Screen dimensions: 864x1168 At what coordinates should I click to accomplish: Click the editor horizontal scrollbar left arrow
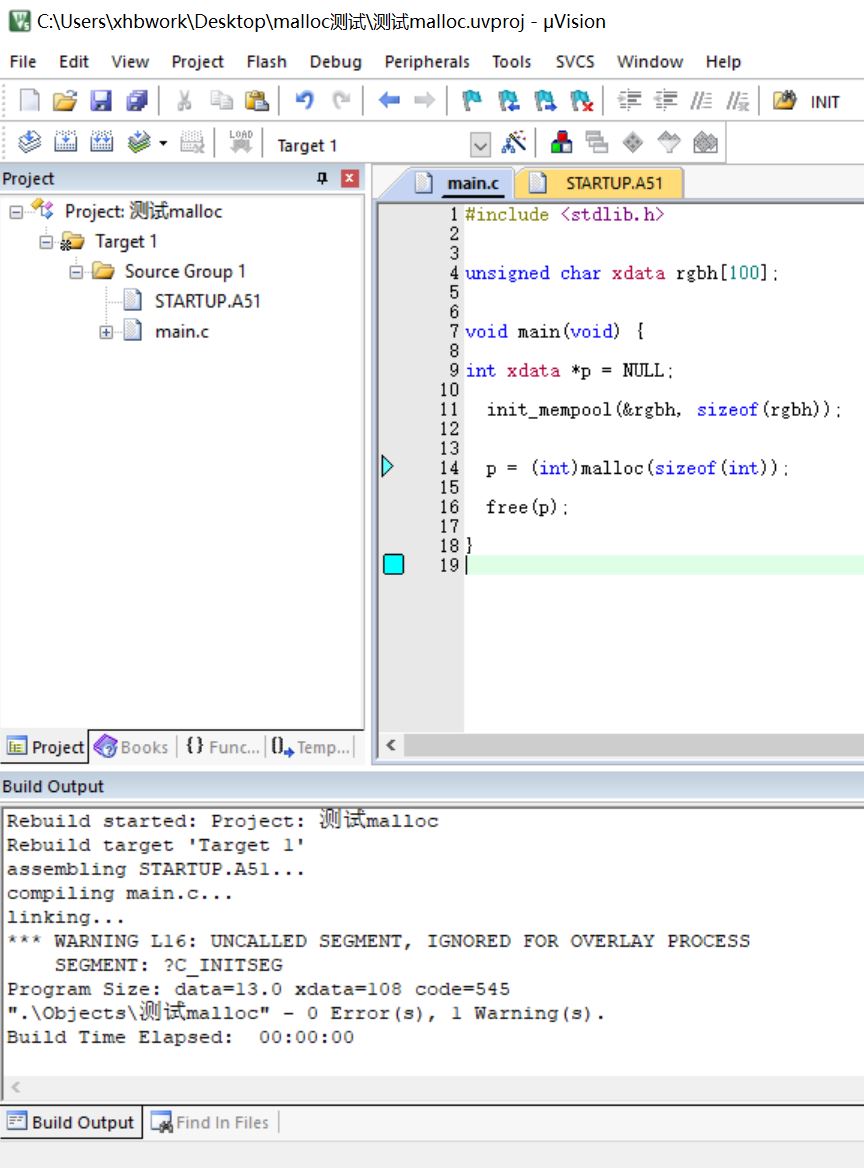coord(391,745)
